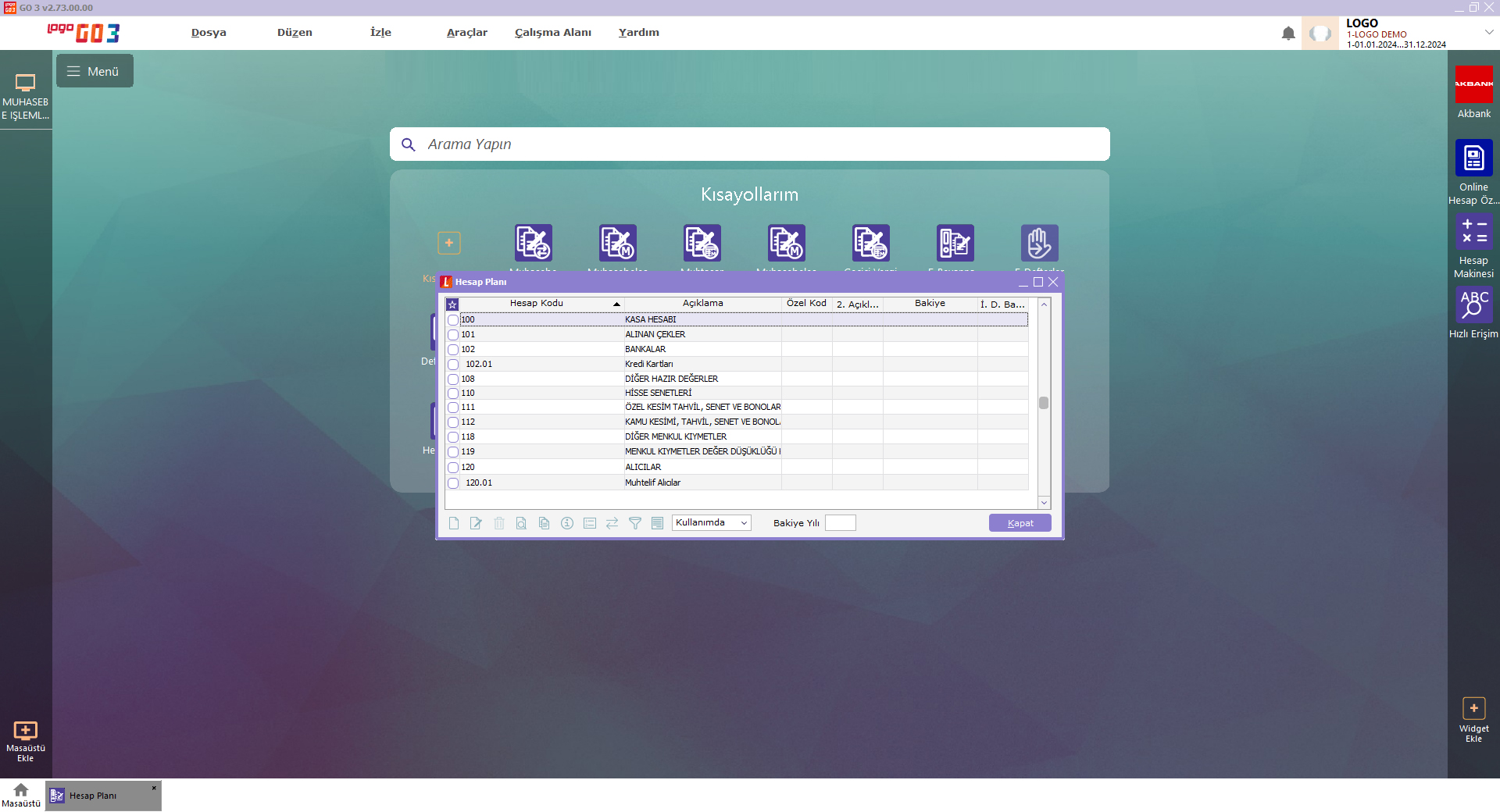1500x812 pixels.
Task: Check the box for account 120 ALICILAR
Action: (x=453, y=468)
